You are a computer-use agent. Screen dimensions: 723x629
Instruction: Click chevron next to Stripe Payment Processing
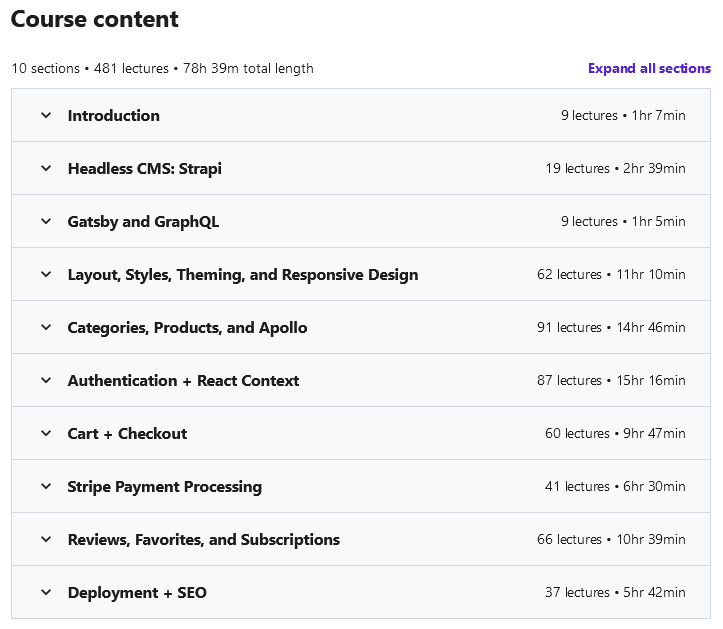[x=46, y=487]
